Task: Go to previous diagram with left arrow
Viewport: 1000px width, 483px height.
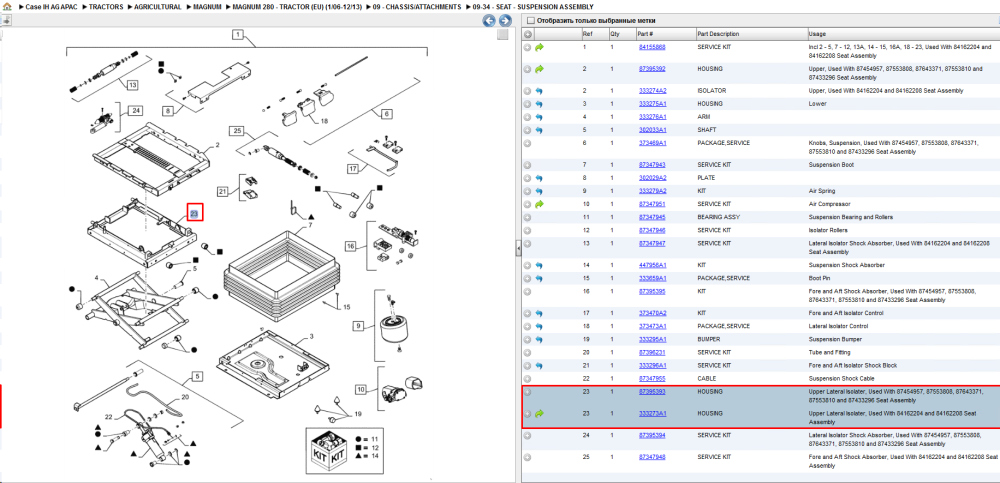Action: (x=489, y=21)
